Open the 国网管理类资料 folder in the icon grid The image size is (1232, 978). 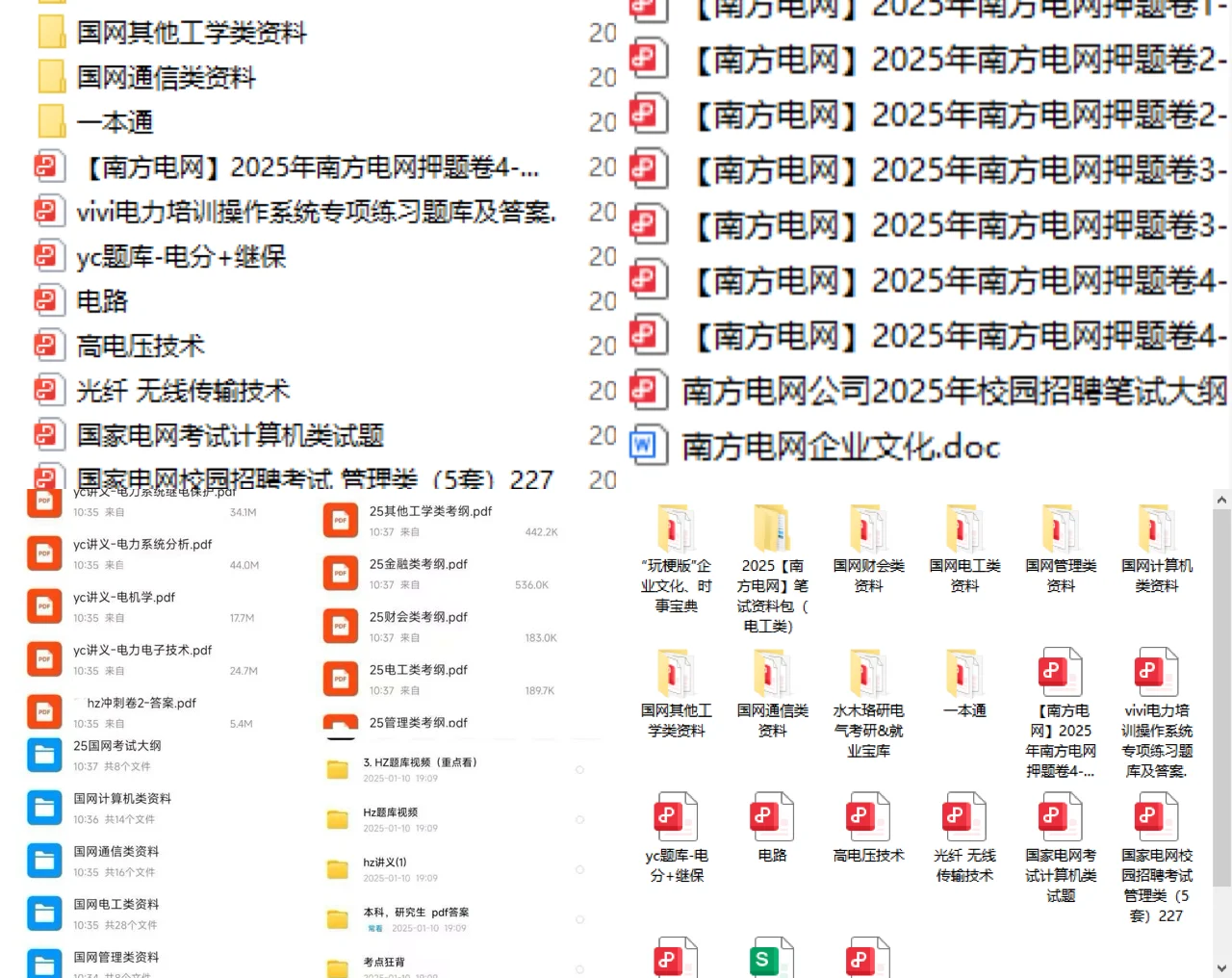pyautogui.click(x=1061, y=550)
